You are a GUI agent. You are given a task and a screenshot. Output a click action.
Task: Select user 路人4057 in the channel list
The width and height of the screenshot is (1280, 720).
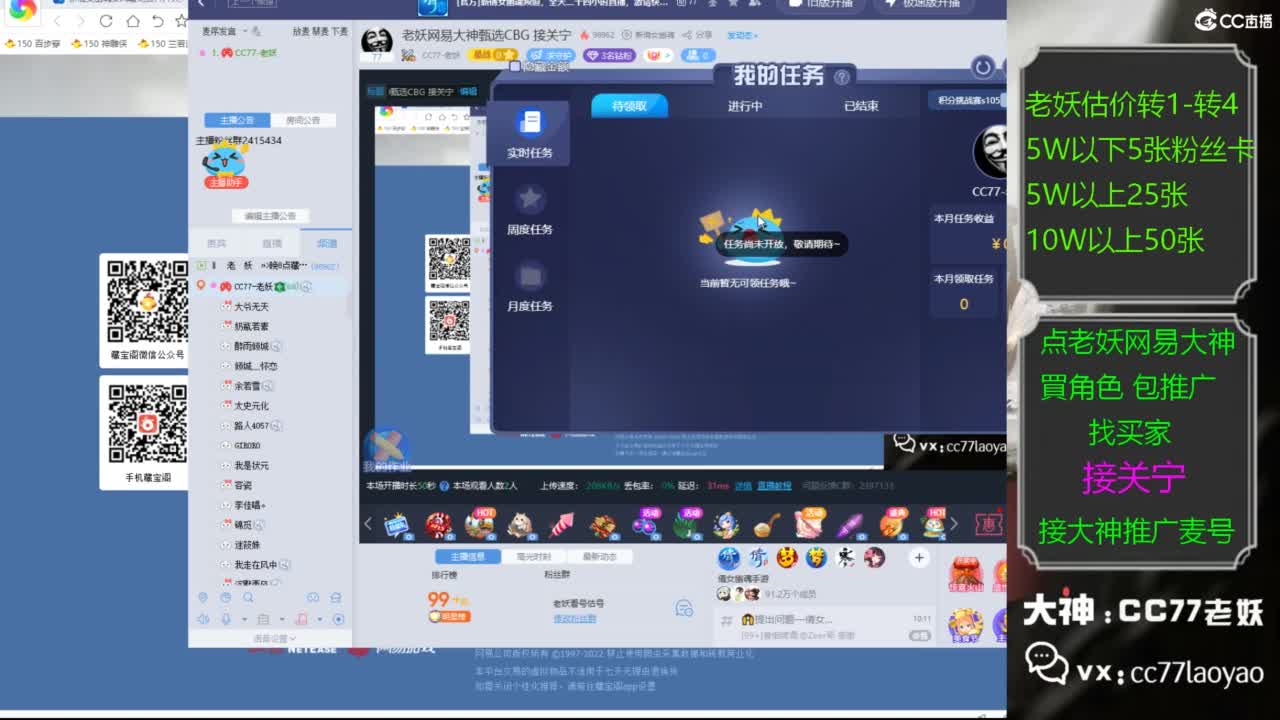(x=251, y=426)
